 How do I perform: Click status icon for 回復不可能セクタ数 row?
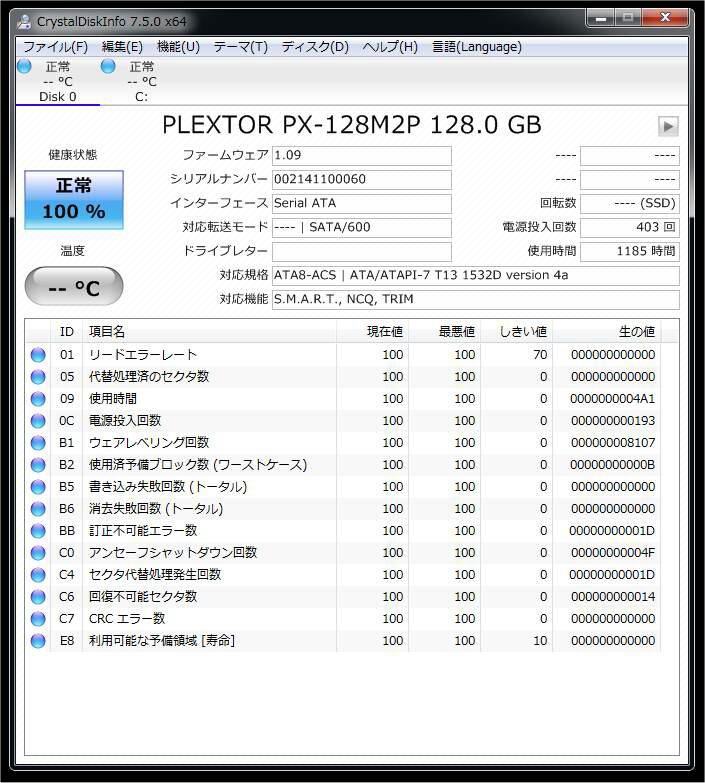coord(38,597)
